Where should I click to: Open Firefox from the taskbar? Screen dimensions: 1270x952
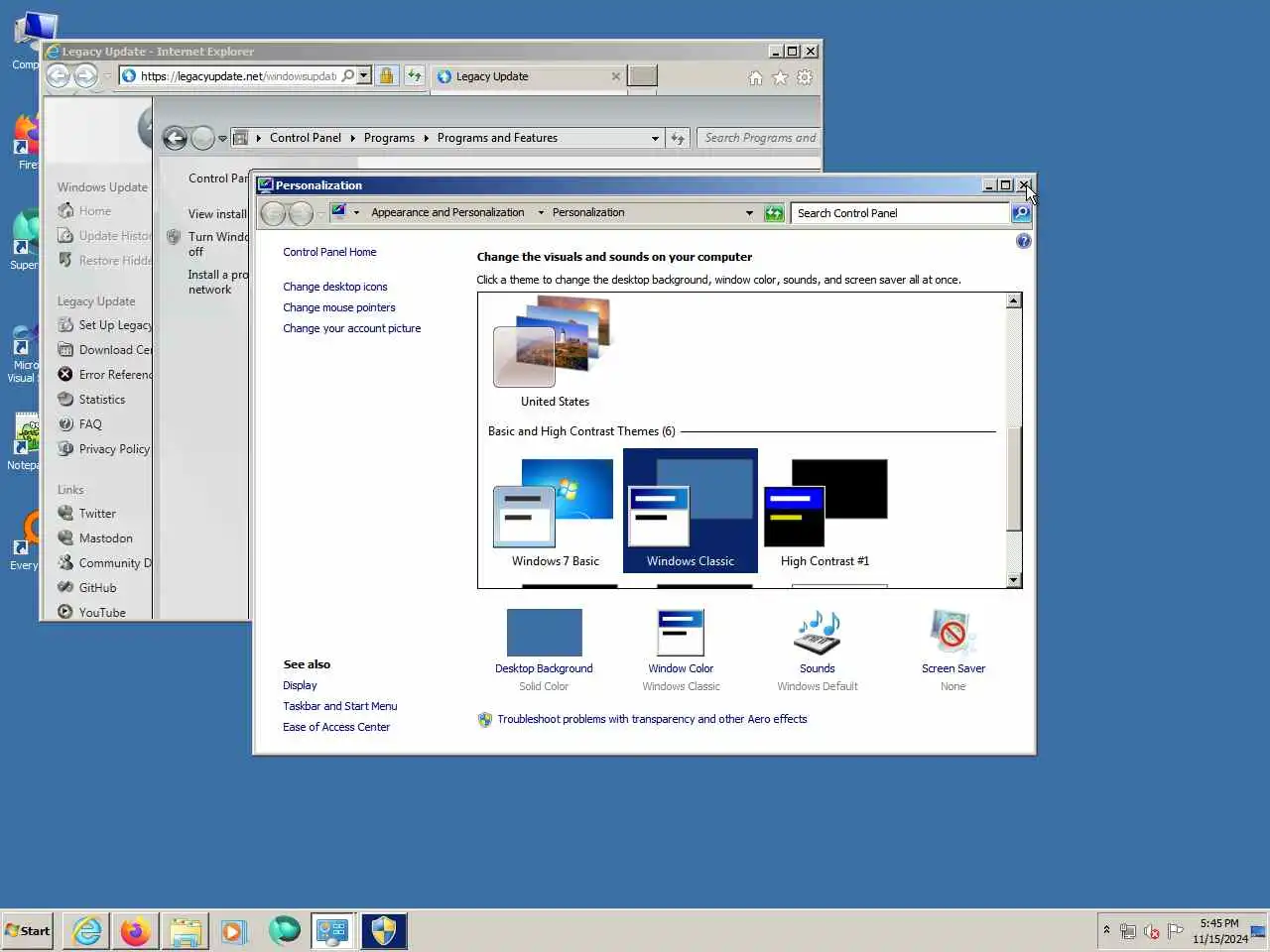coord(136,931)
